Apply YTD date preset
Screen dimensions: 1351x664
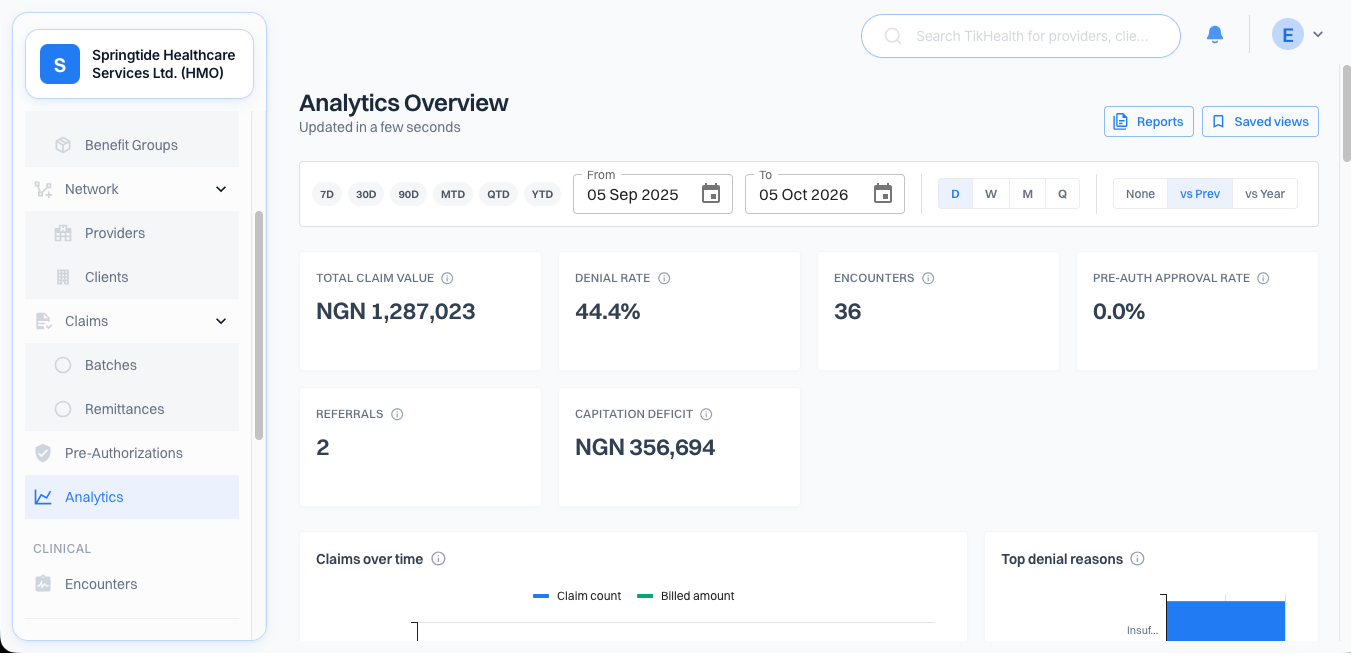542,194
